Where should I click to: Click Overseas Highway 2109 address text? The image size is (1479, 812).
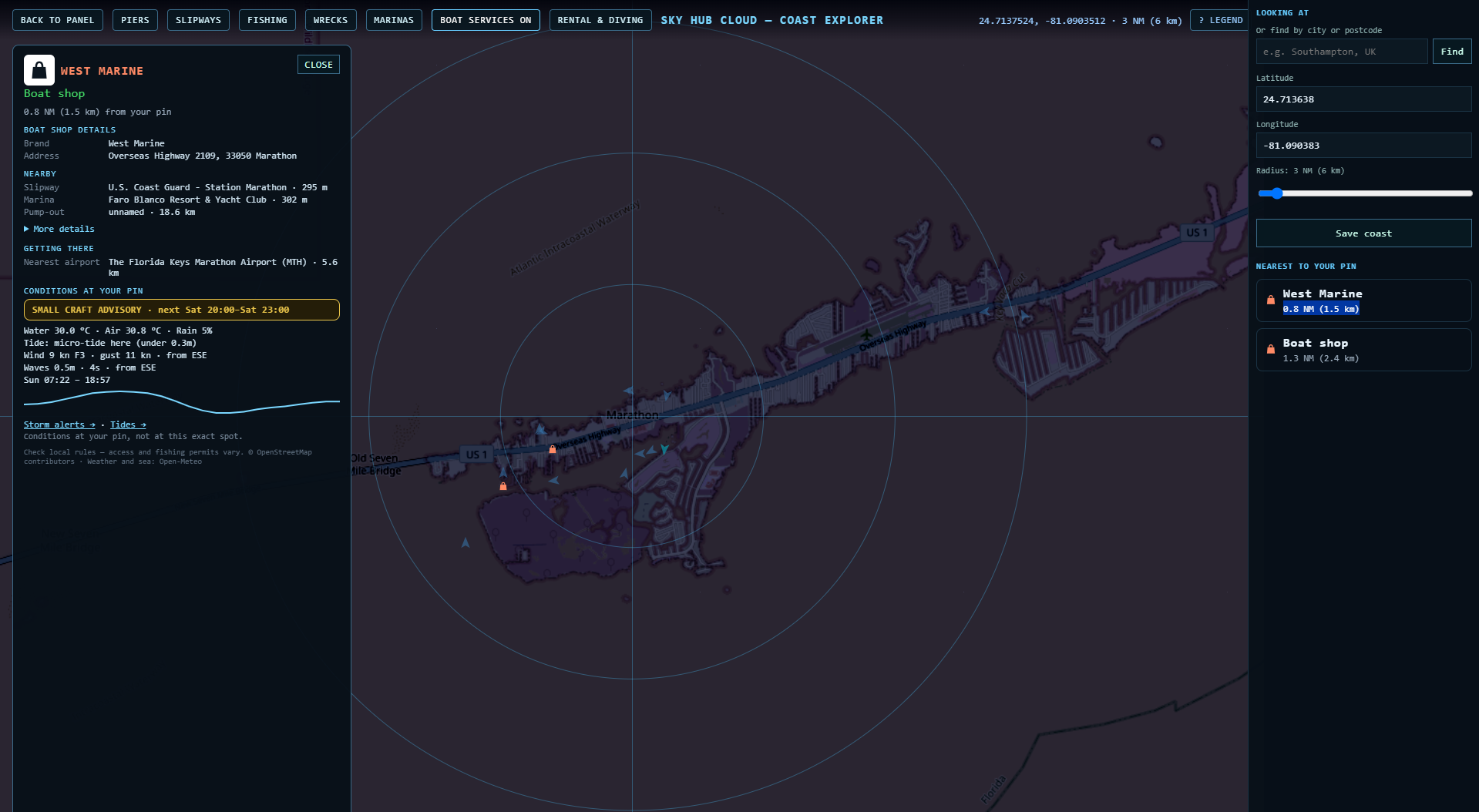(202, 156)
